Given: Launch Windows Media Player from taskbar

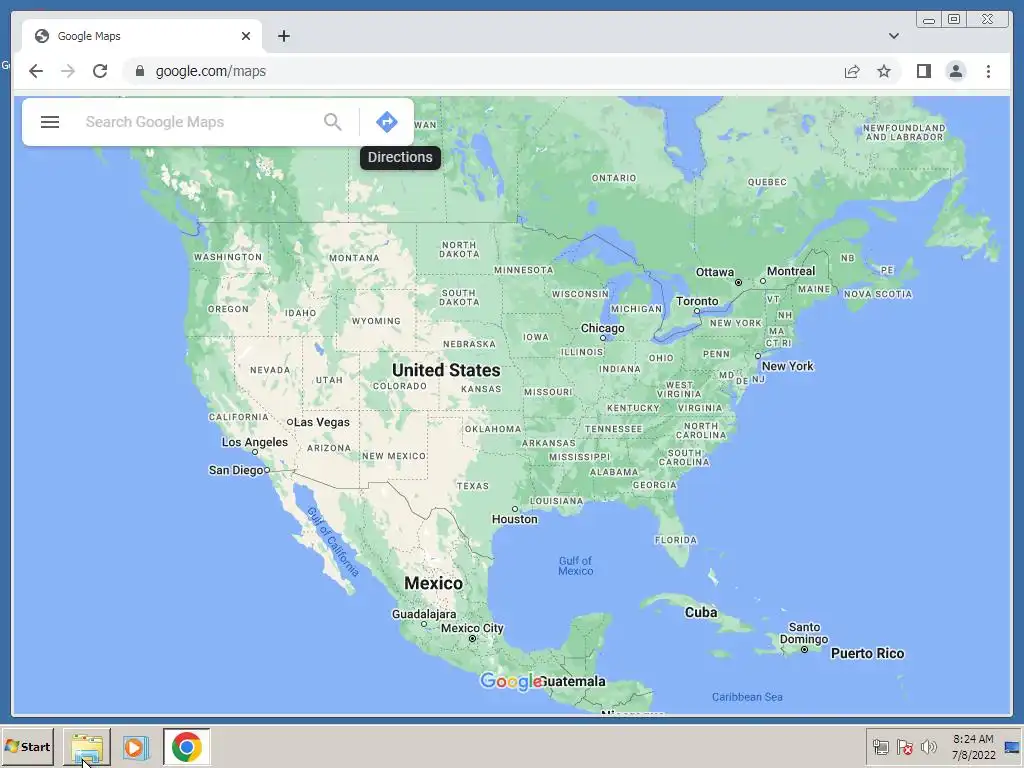Looking at the screenshot, I should click(136, 746).
